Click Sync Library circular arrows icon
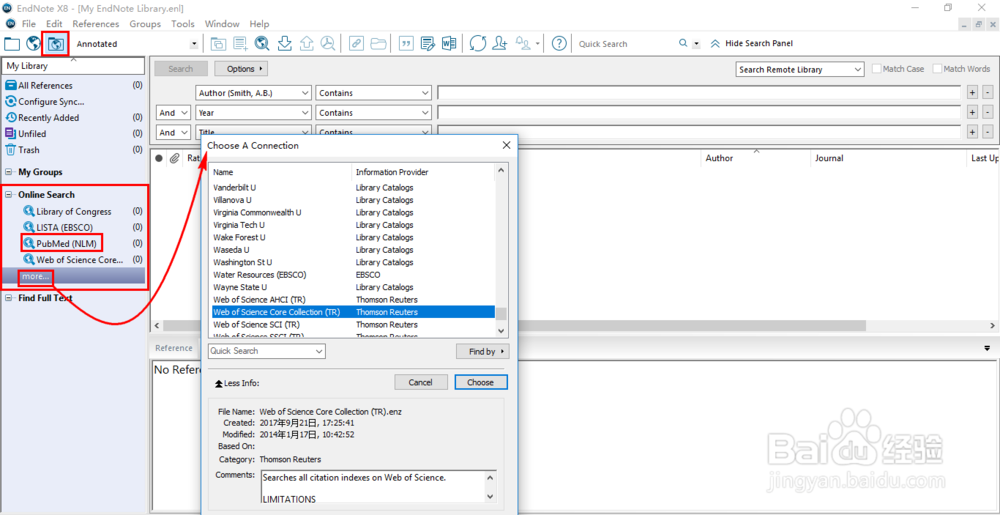1000x515 pixels. [478, 43]
